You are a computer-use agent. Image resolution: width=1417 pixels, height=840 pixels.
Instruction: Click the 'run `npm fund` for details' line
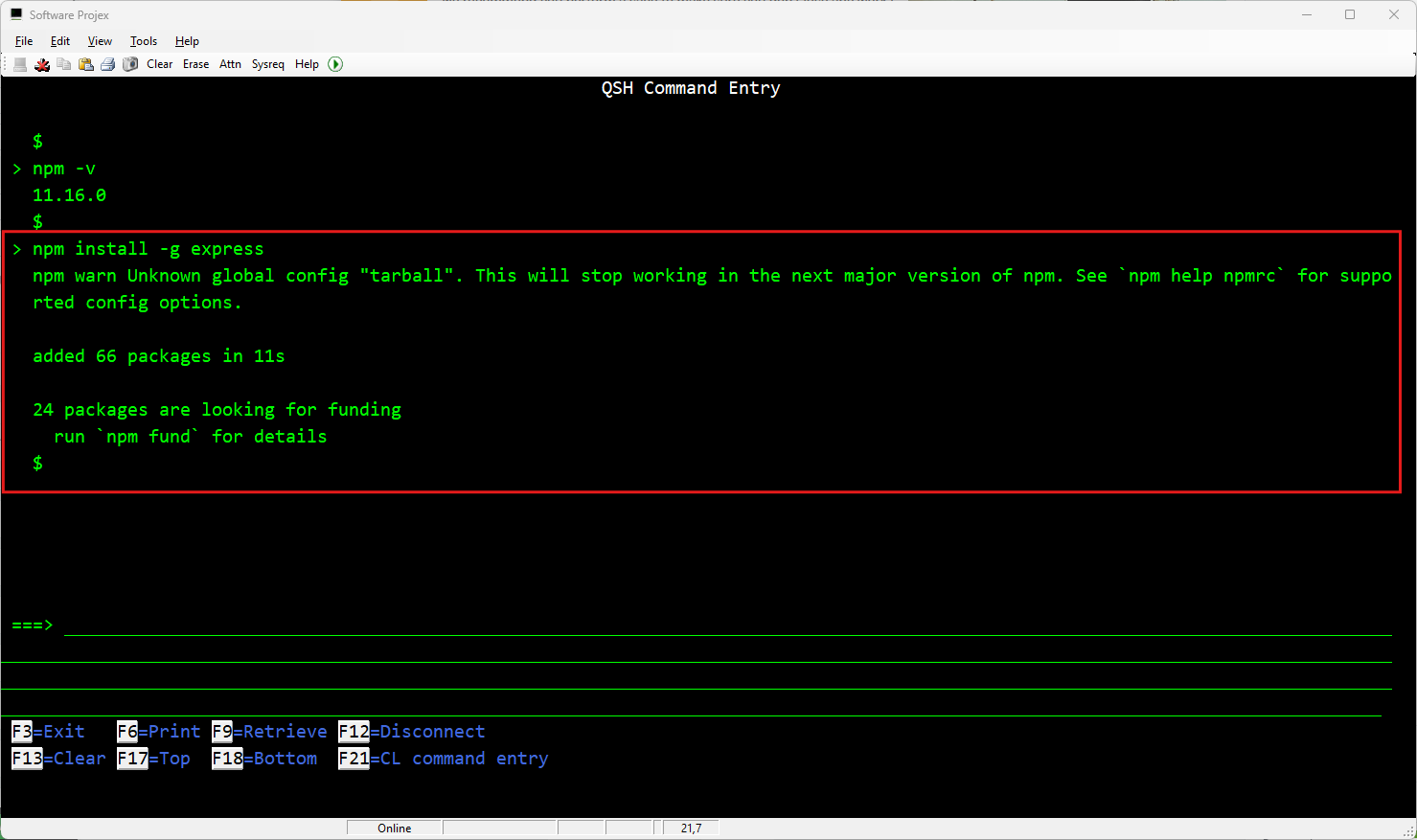click(x=190, y=437)
